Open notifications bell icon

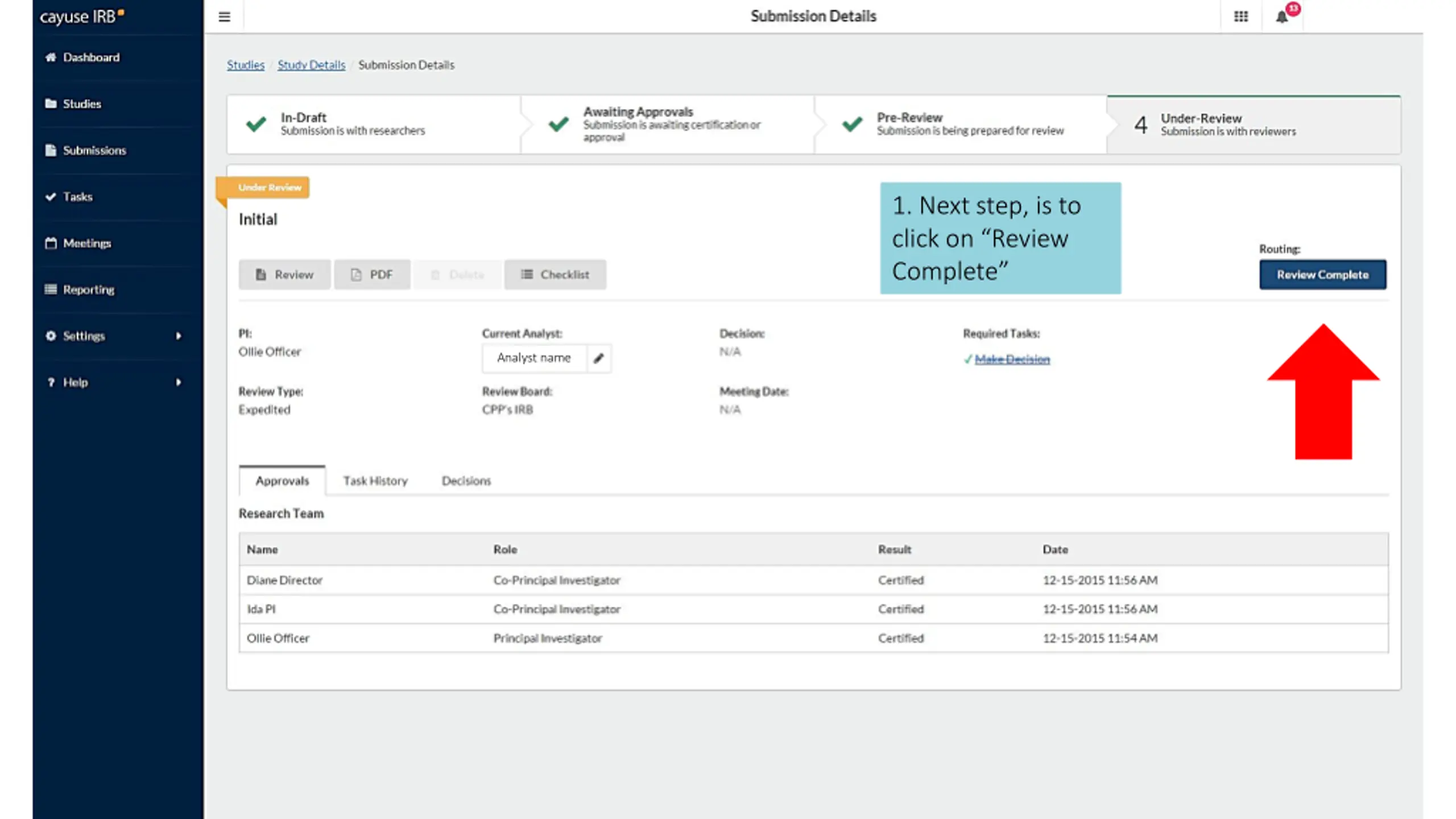[x=1281, y=17]
